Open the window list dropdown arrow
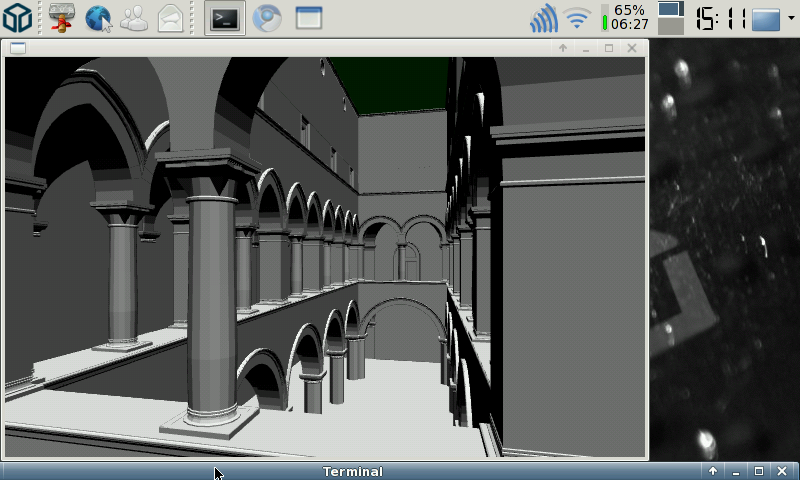 pyautogui.click(x=791, y=18)
